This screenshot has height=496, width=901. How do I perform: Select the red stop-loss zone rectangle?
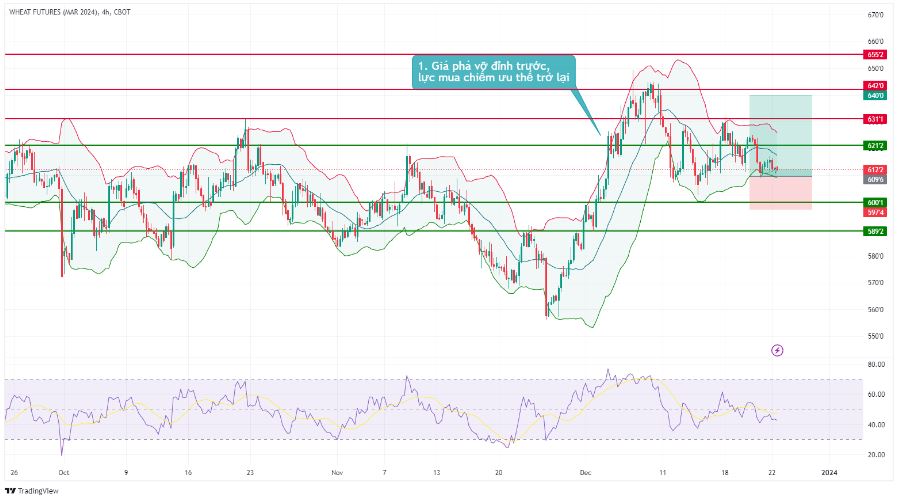(x=780, y=193)
